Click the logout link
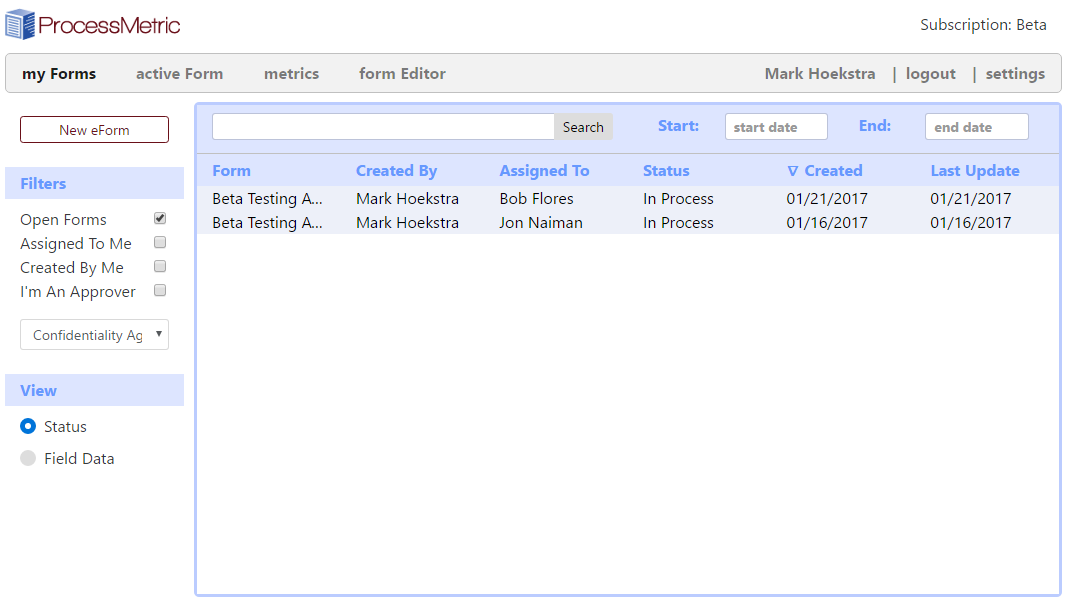 click(x=930, y=73)
